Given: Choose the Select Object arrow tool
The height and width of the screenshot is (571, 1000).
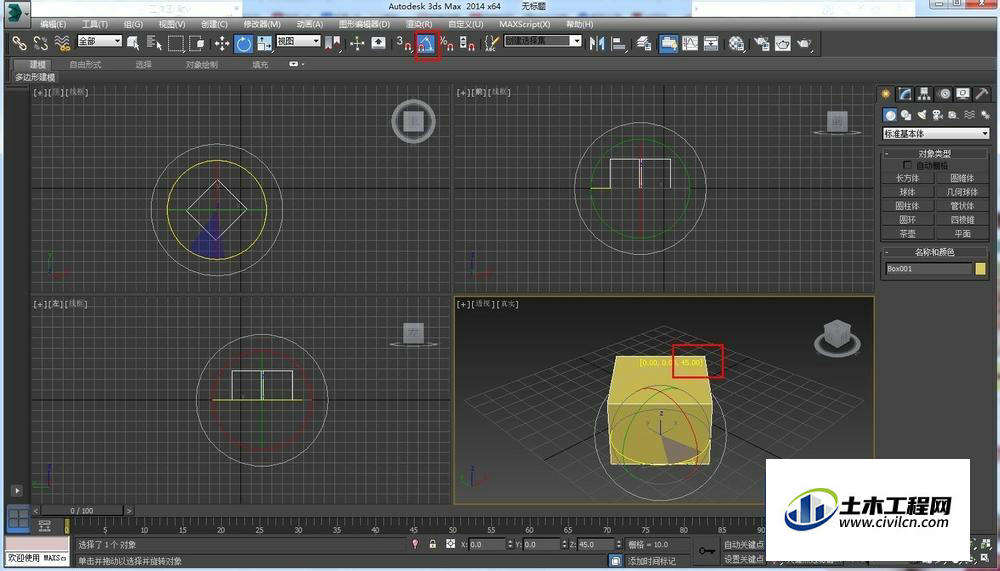Looking at the screenshot, I should point(133,43).
